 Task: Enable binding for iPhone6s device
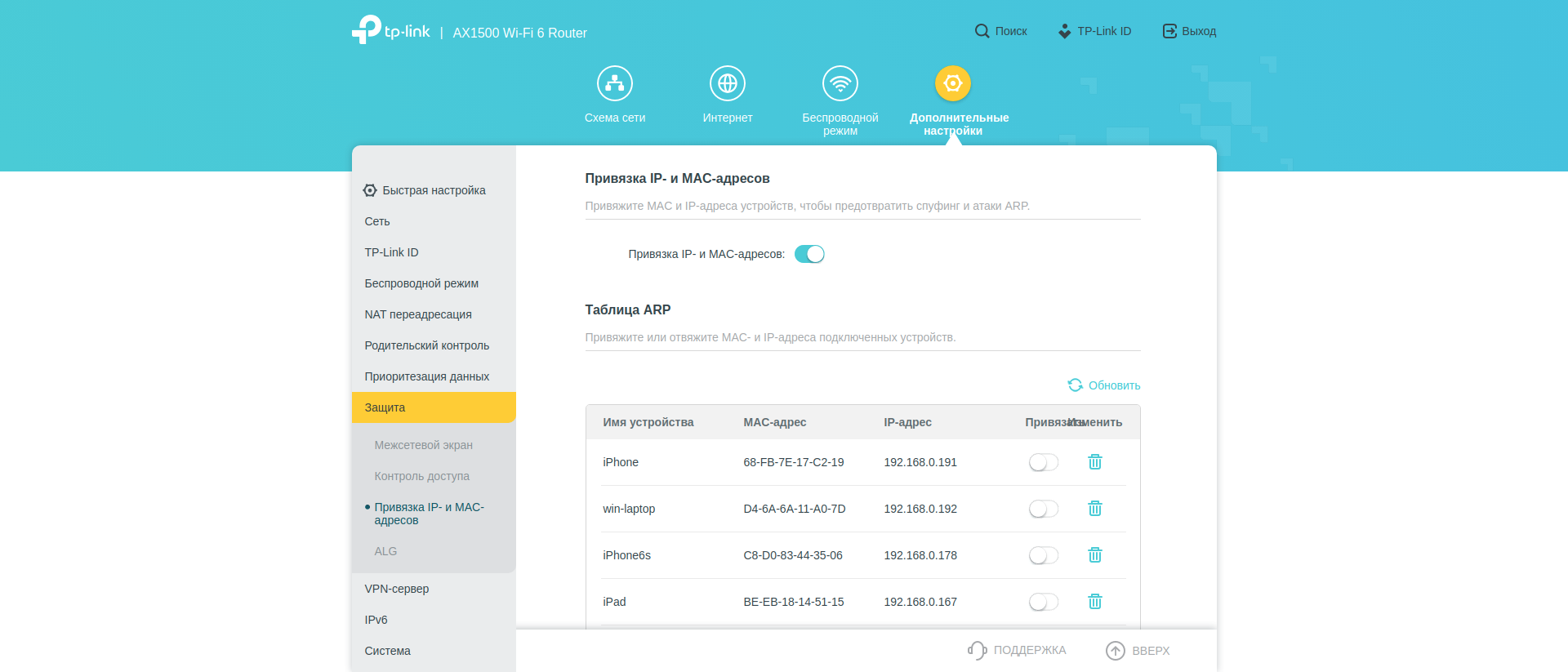1043,555
